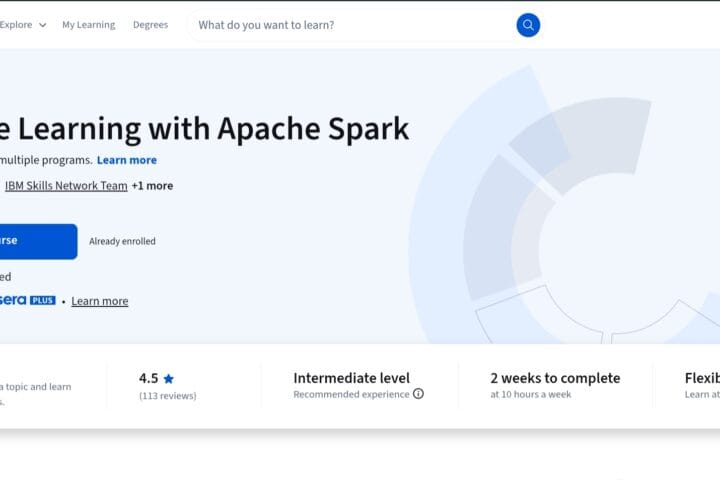Open the Recommended experience info icon
The image size is (720, 480).
pos(418,394)
